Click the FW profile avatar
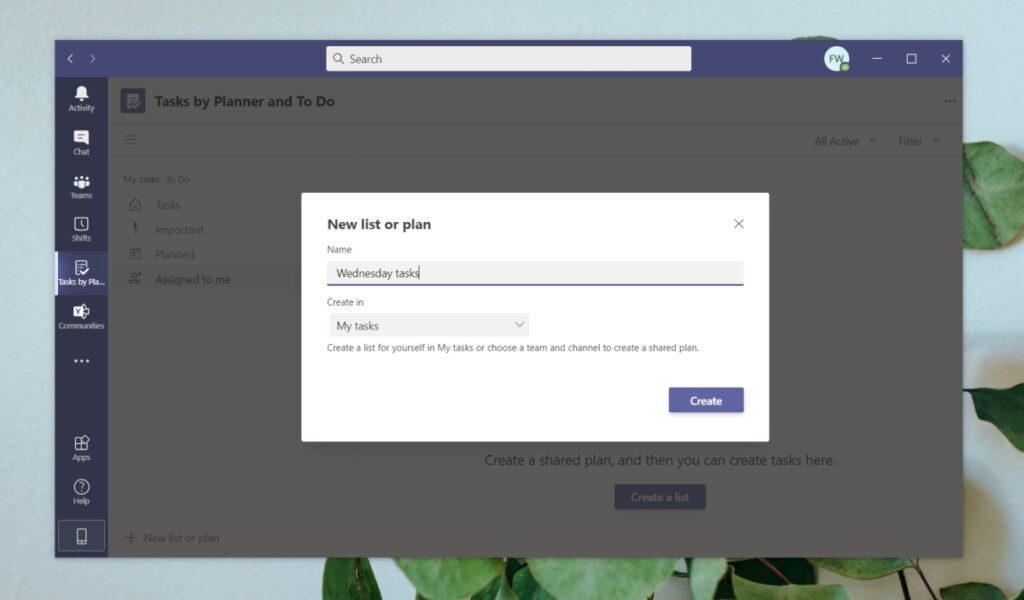The height and width of the screenshot is (600, 1024). (834, 59)
